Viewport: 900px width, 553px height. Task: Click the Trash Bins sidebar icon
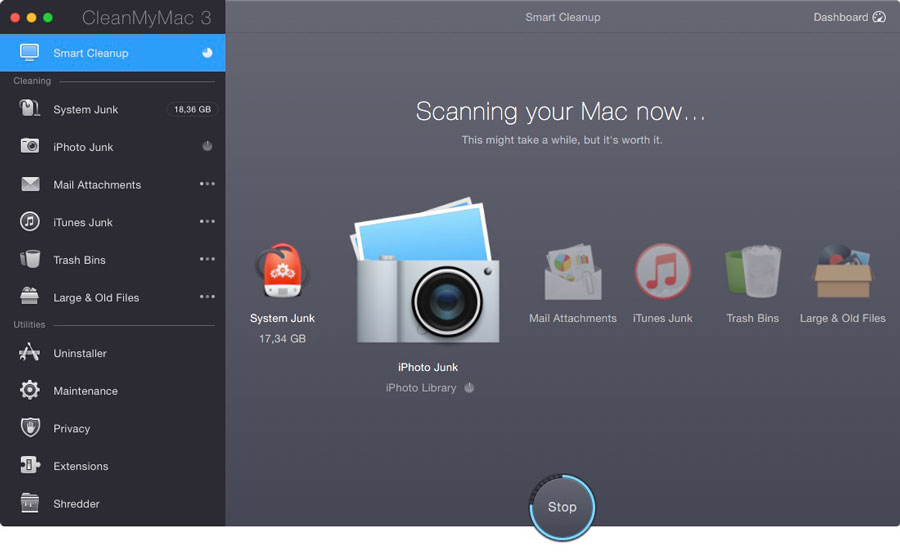[30, 259]
